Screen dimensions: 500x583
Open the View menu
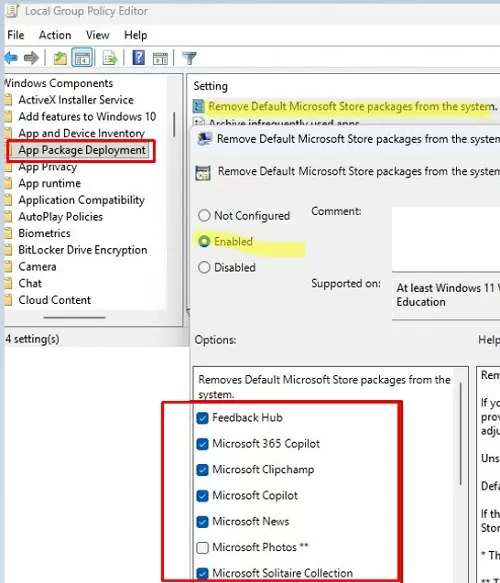[97, 35]
